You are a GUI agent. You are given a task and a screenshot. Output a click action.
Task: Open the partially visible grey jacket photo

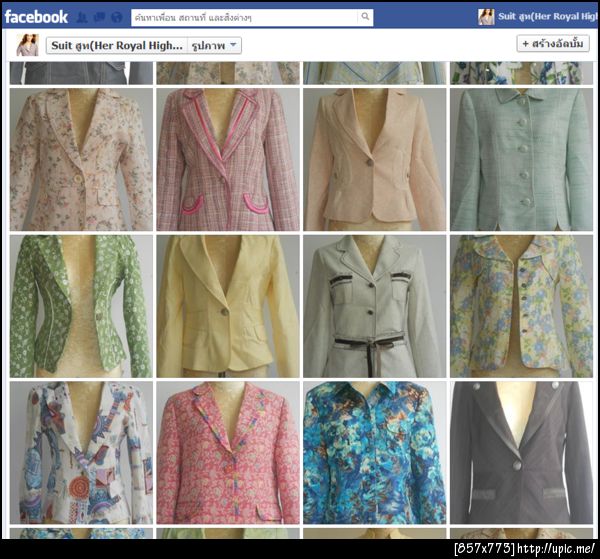coord(81,73)
